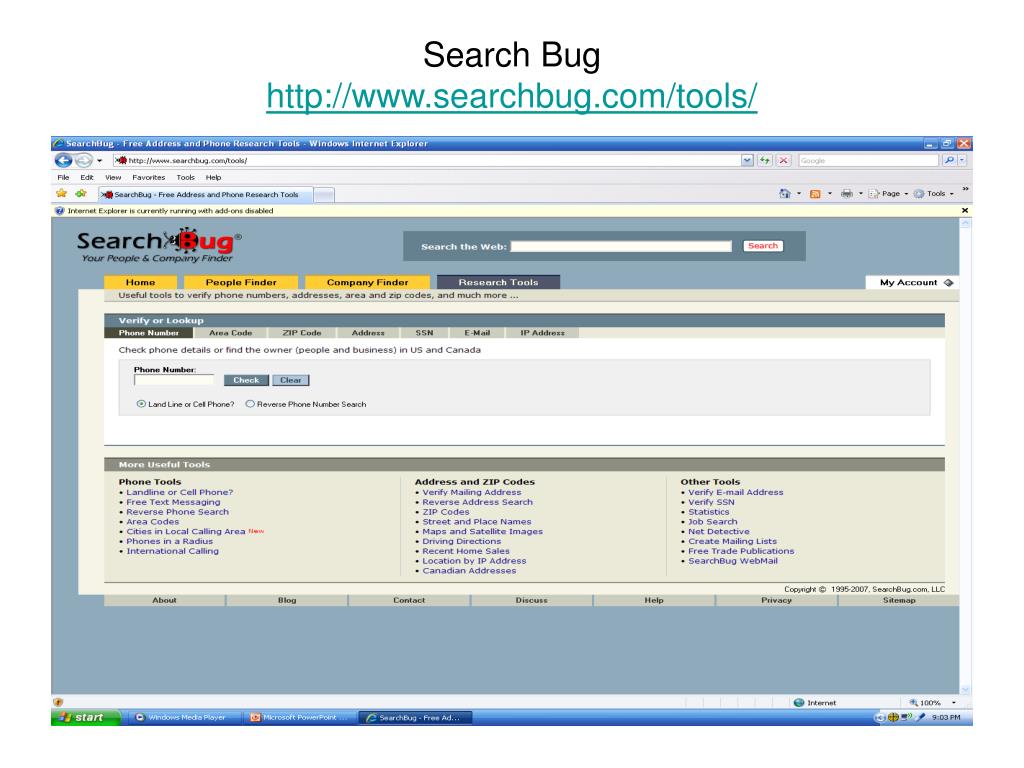Switch to the SSN lookup tab
Image resolution: width=1024 pixels, height=768 pixels.
tap(424, 333)
